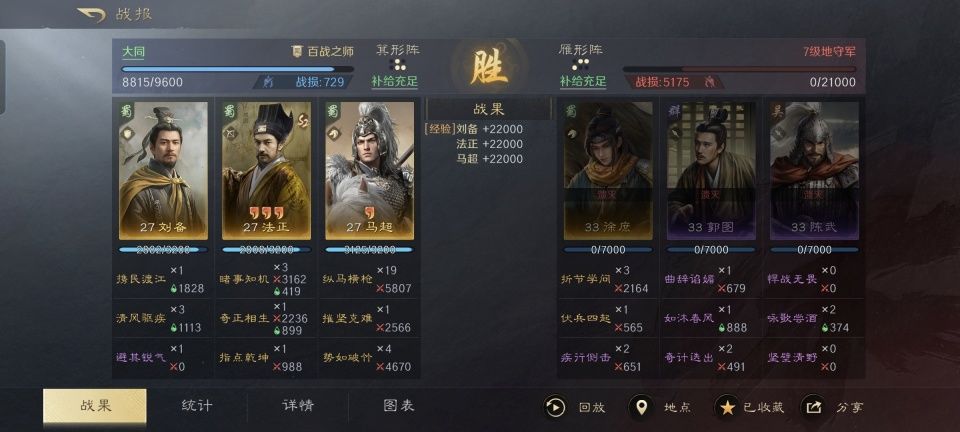Tap the 百战之师 title badge icon
Viewport: 960px width, 432px height.
pos(297,51)
